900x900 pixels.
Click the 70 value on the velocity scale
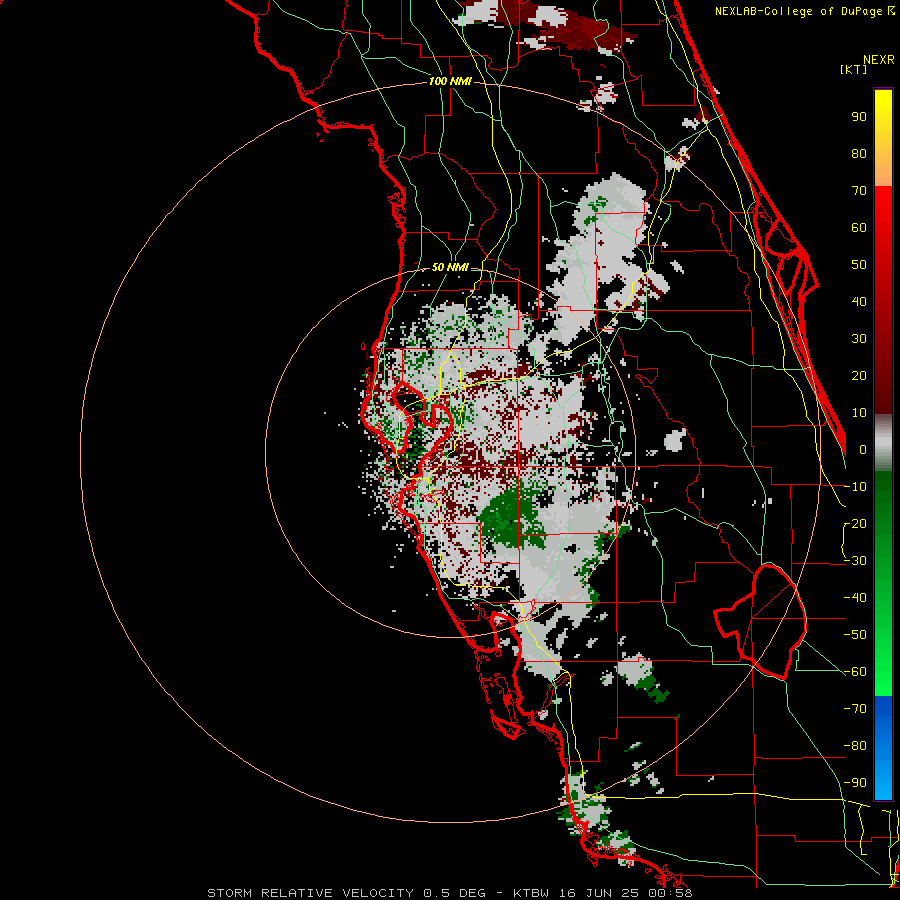pos(859,191)
